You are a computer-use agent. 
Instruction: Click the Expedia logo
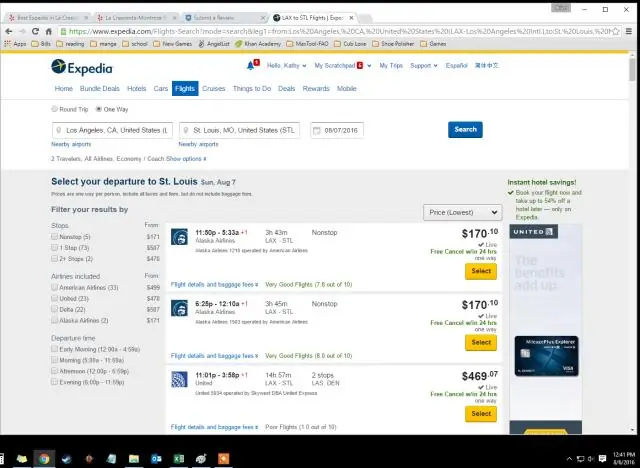coord(82,67)
